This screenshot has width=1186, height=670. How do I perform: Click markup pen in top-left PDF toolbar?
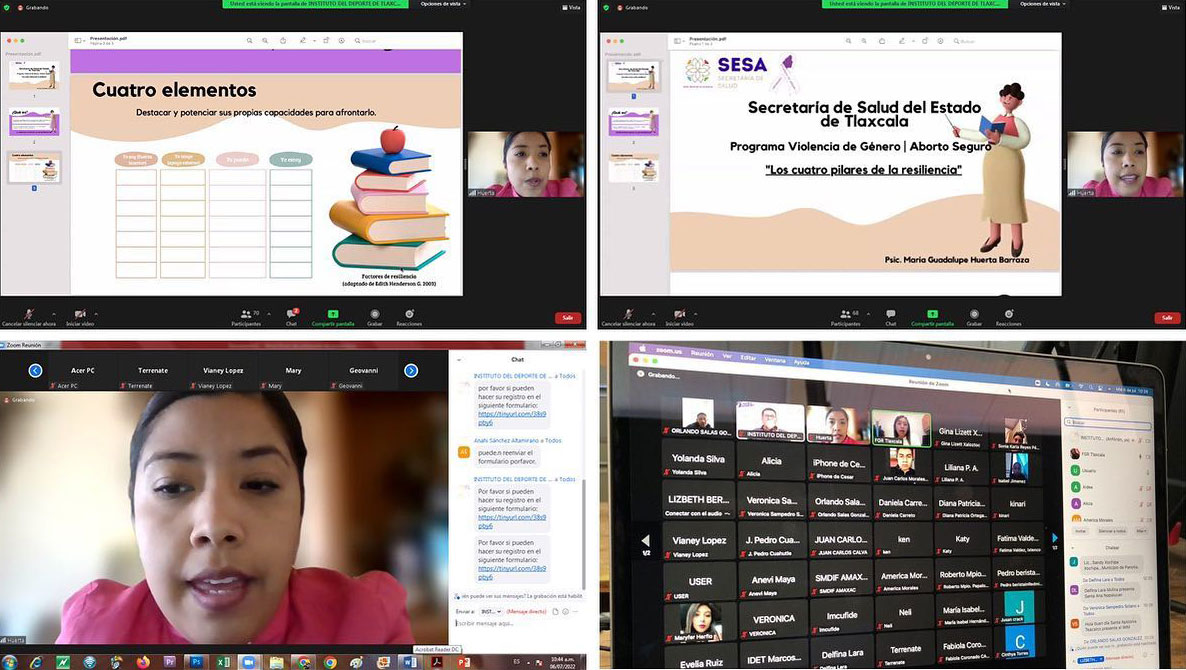tap(303, 41)
